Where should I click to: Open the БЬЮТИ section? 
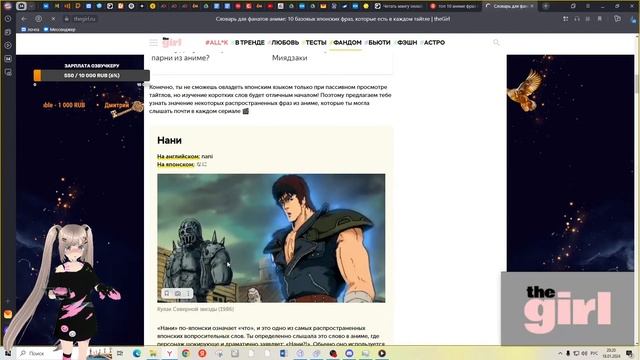(x=379, y=42)
